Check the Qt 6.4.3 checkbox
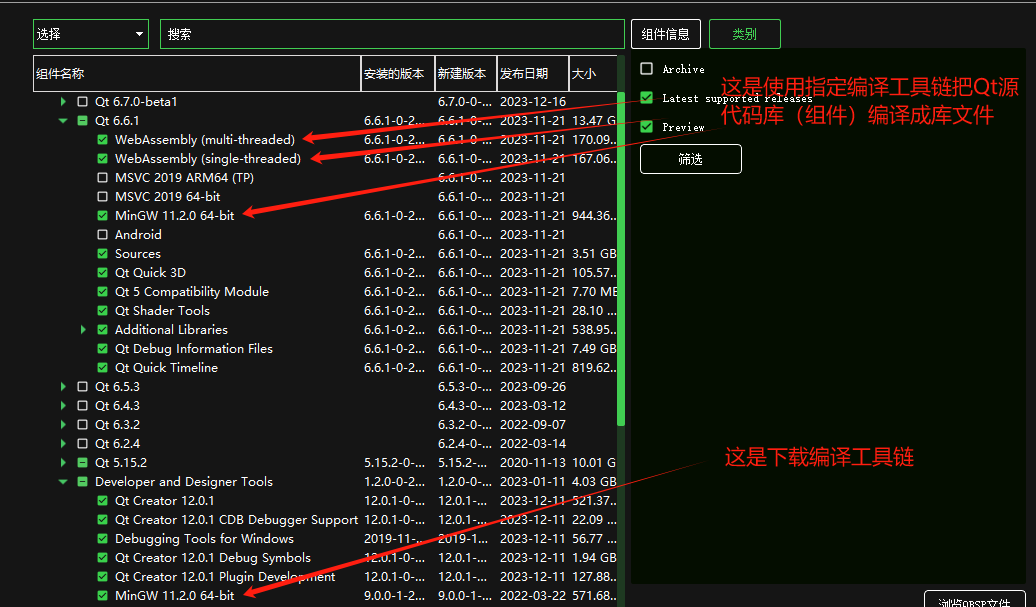 [83, 406]
